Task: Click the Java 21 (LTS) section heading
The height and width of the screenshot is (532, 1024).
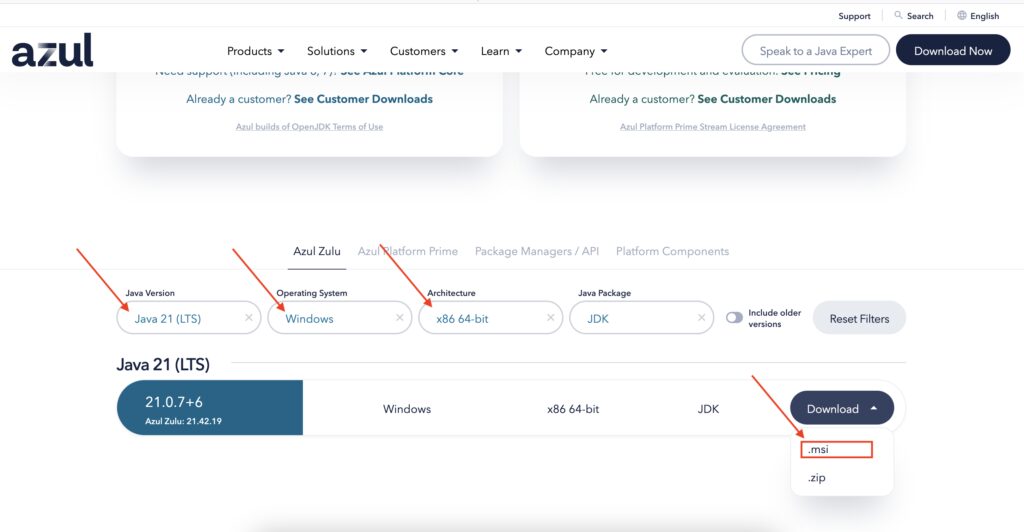Action: click(163, 364)
